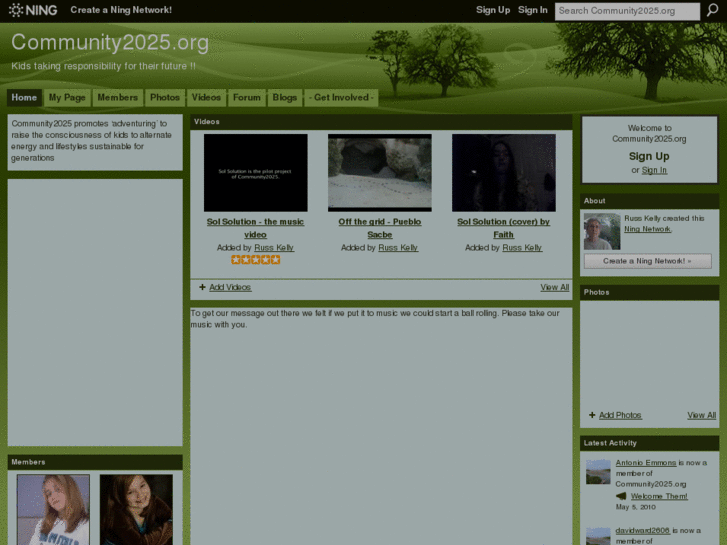The height and width of the screenshot is (545, 727).
Task: Switch to the Photos tab
Action: pyautogui.click(x=165, y=98)
